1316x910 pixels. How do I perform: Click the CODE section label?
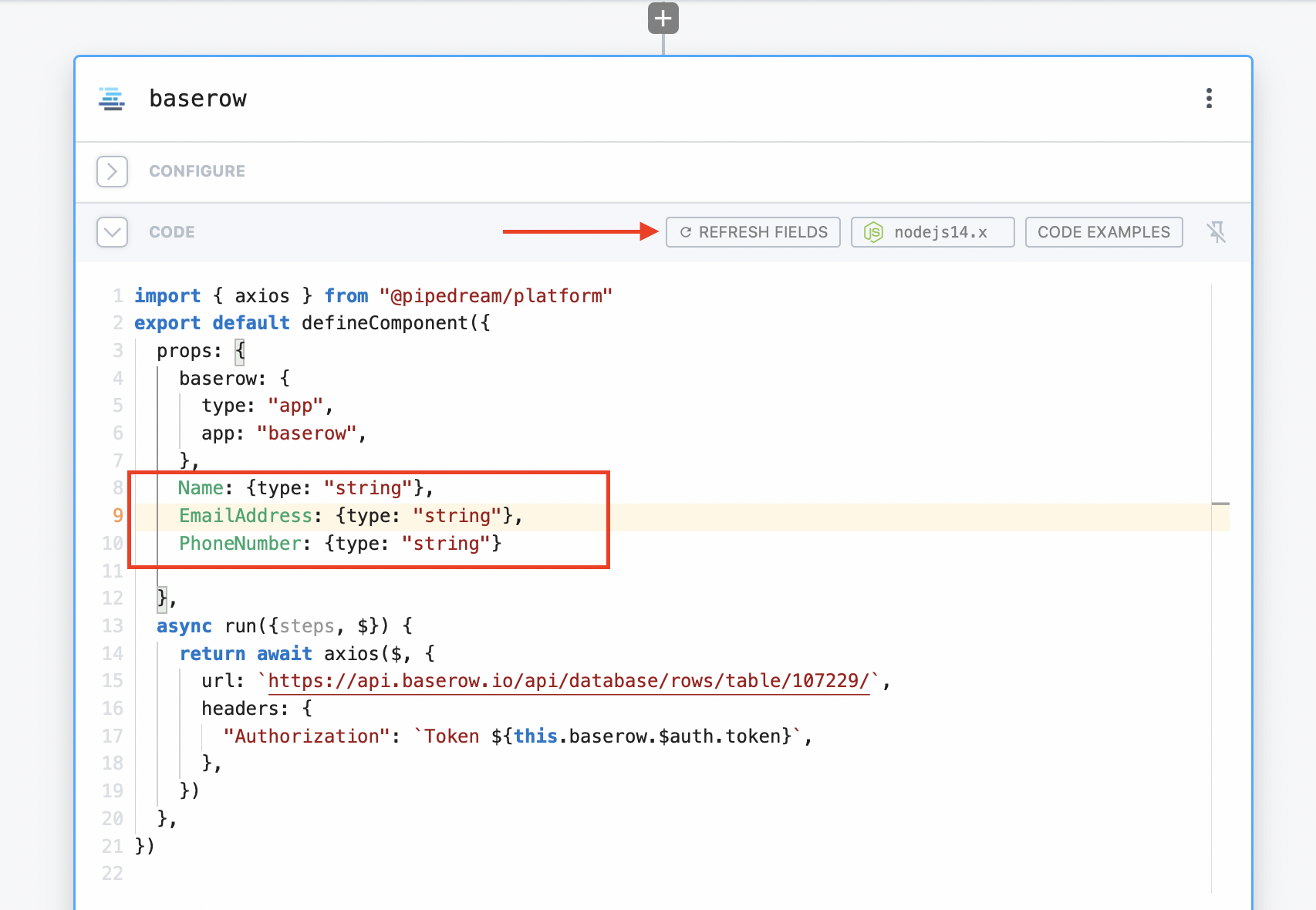click(x=171, y=232)
